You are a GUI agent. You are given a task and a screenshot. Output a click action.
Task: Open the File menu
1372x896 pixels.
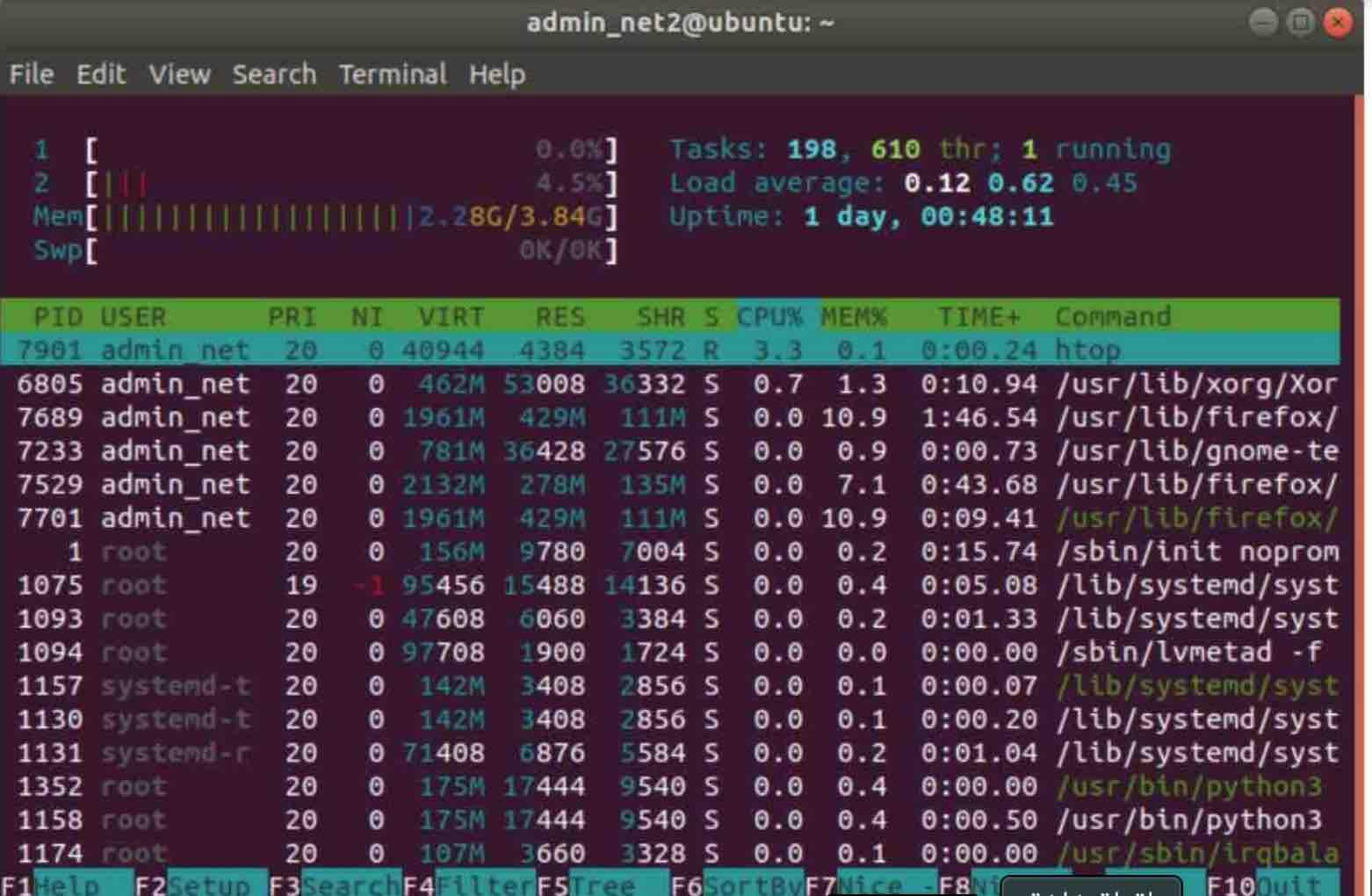point(32,75)
